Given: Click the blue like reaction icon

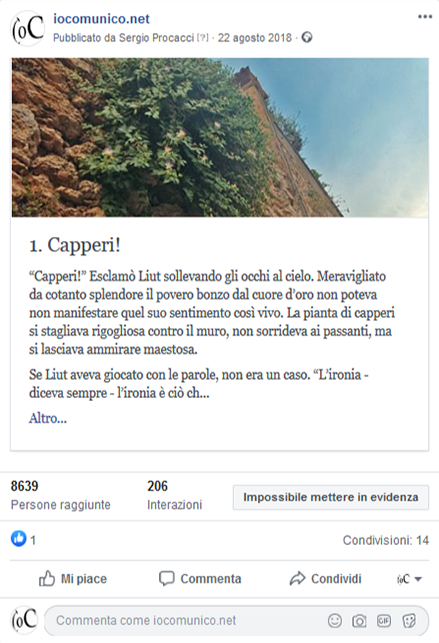Looking at the screenshot, I should [x=18, y=539].
